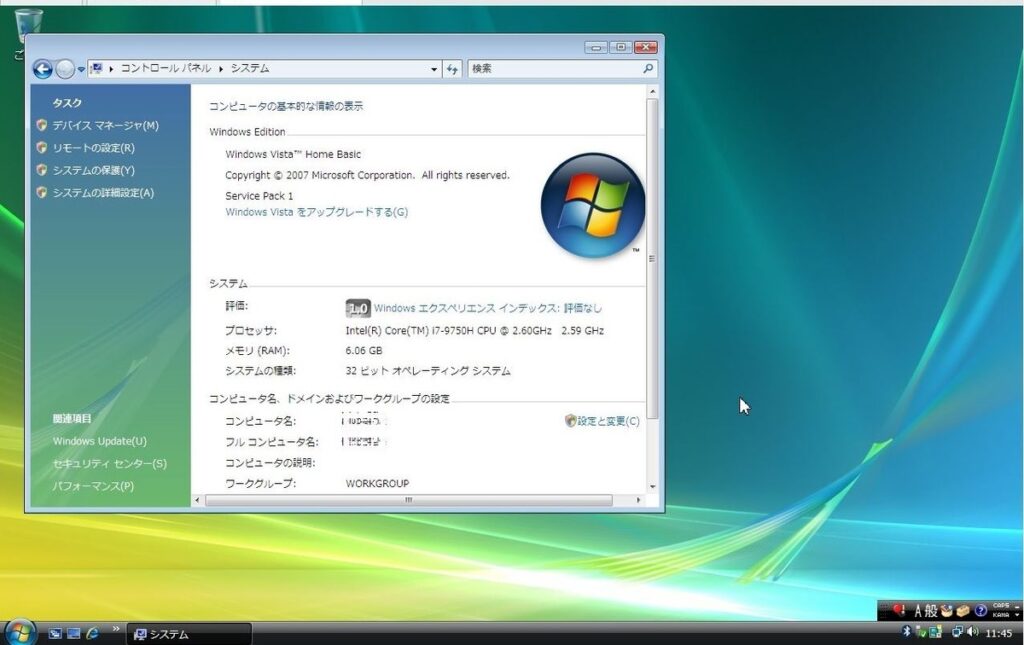Open the language bar options arrow
The image size is (1024, 645).
coord(1017,615)
